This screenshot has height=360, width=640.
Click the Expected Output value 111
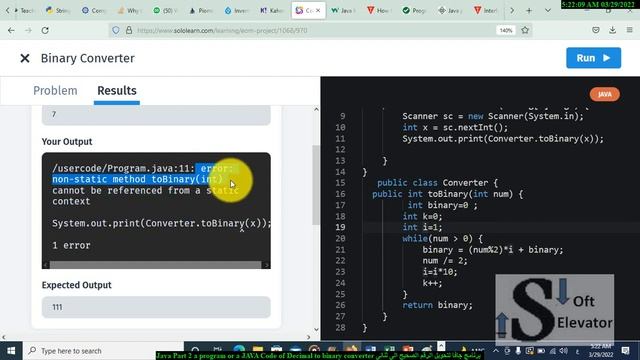pyautogui.click(x=156, y=307)
